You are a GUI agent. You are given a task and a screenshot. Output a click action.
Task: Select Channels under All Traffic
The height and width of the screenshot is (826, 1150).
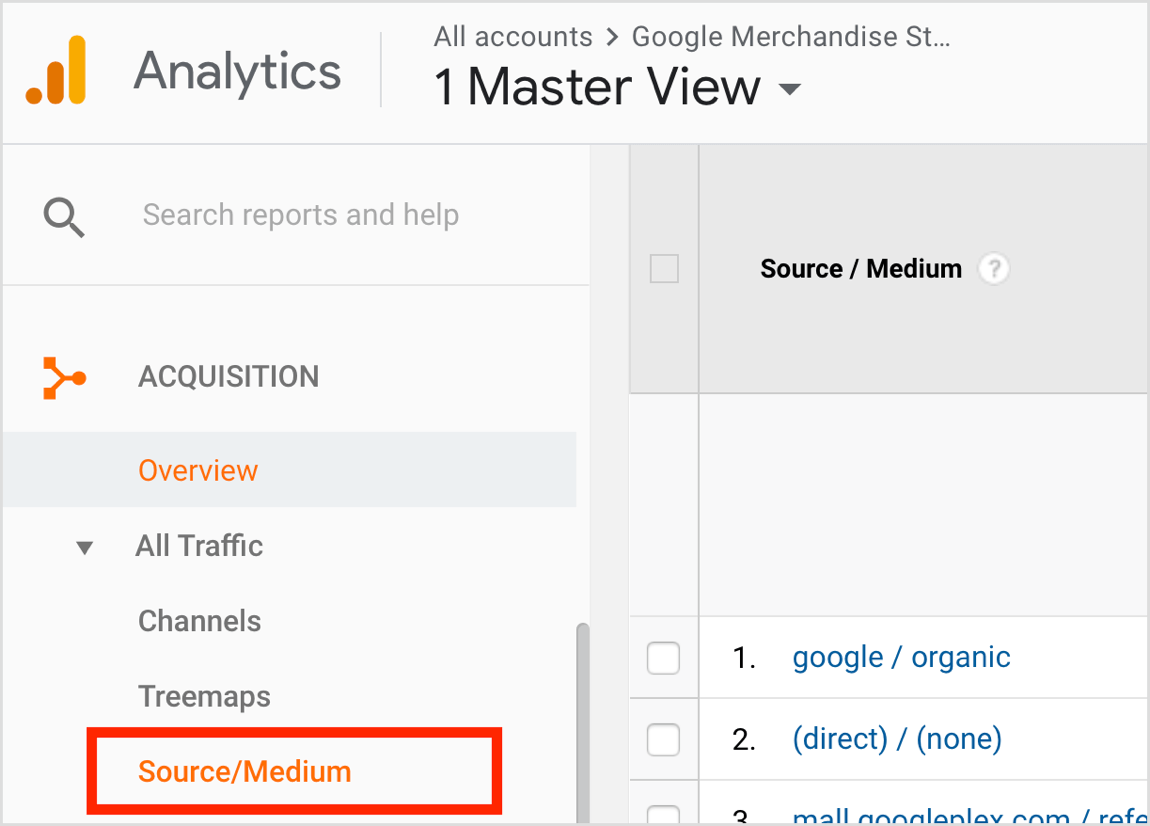[x=199, y=621]
